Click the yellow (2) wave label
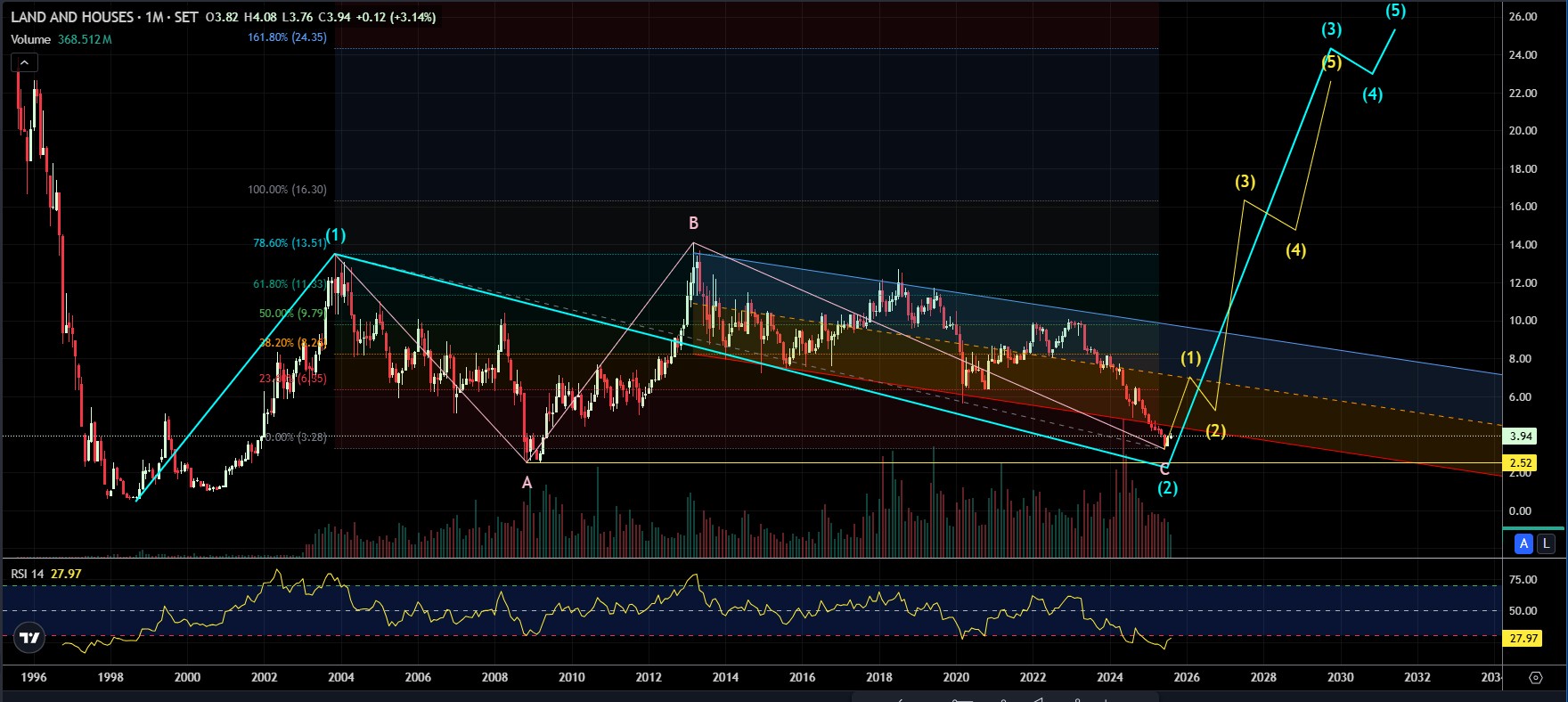 click(x=1216, y=430)
